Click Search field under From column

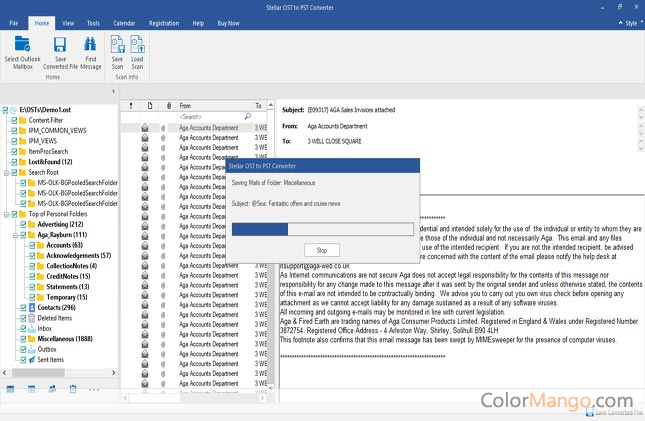click(x=210, y=117)
